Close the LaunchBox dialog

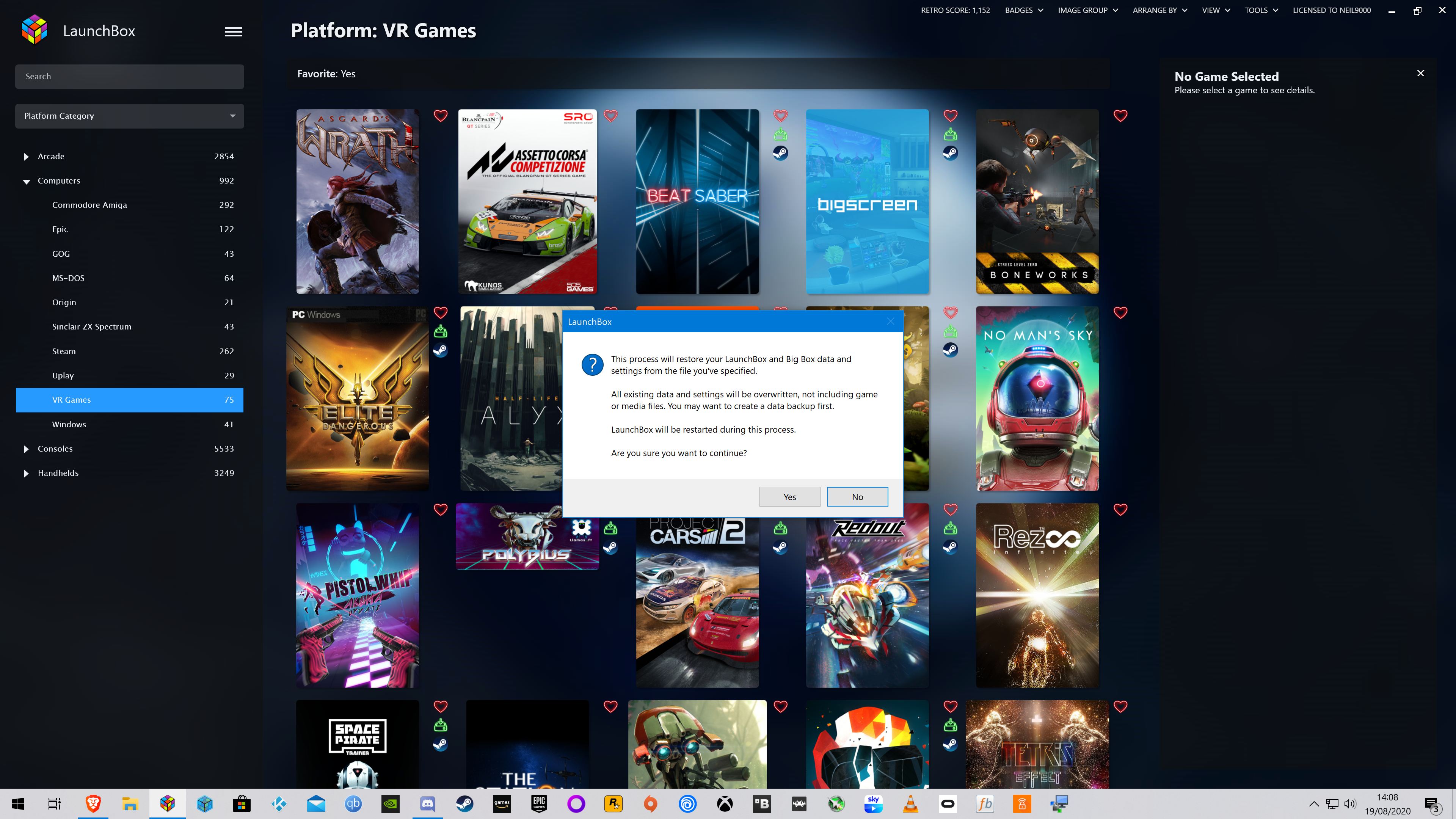click(890, 322)
